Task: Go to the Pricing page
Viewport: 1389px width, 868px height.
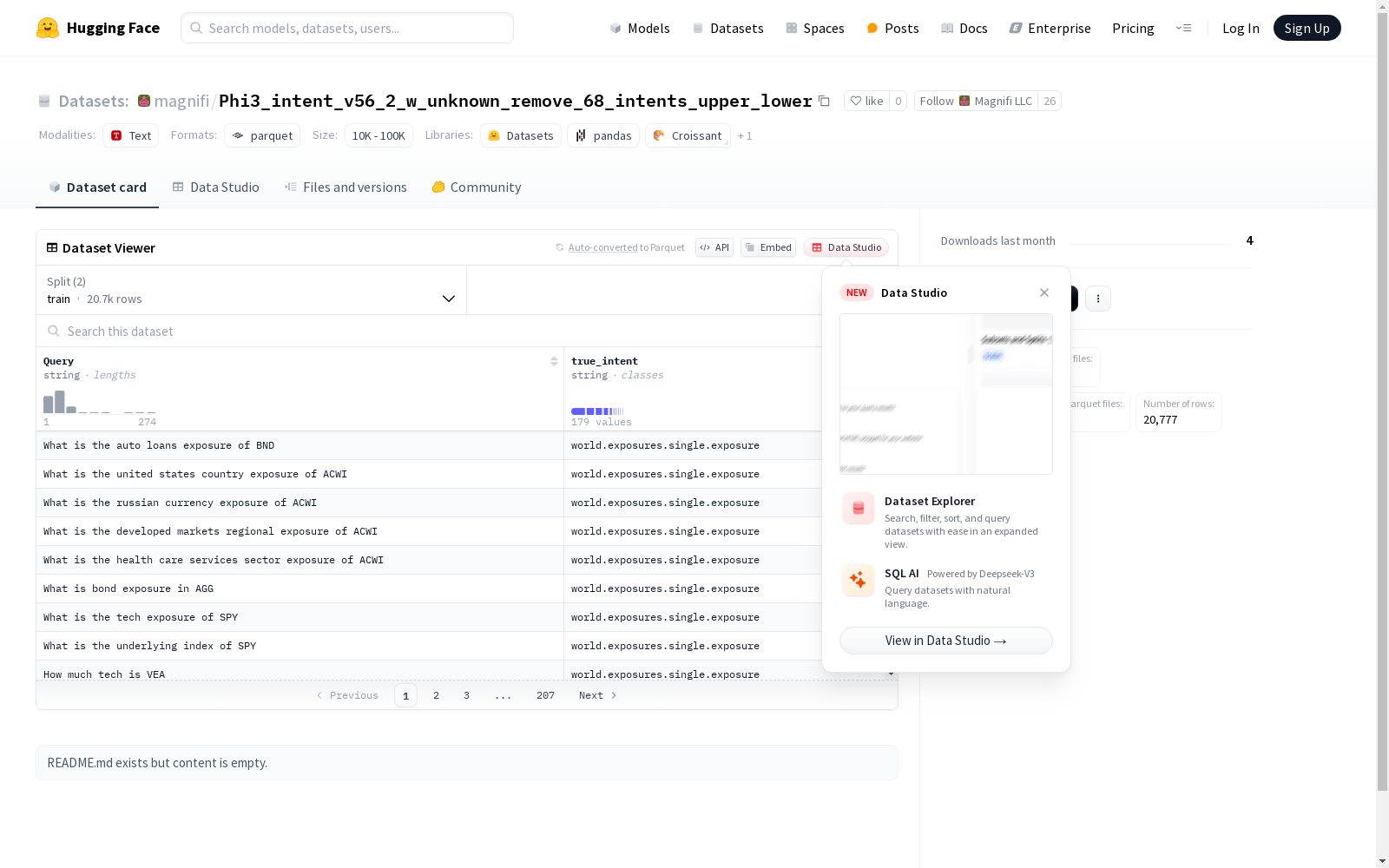Action: tap(1133, 28)
